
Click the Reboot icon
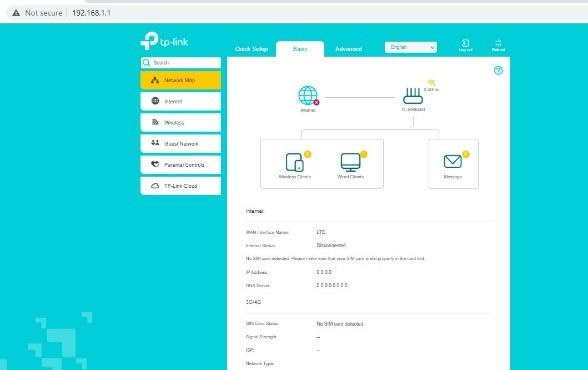point(498,45)
